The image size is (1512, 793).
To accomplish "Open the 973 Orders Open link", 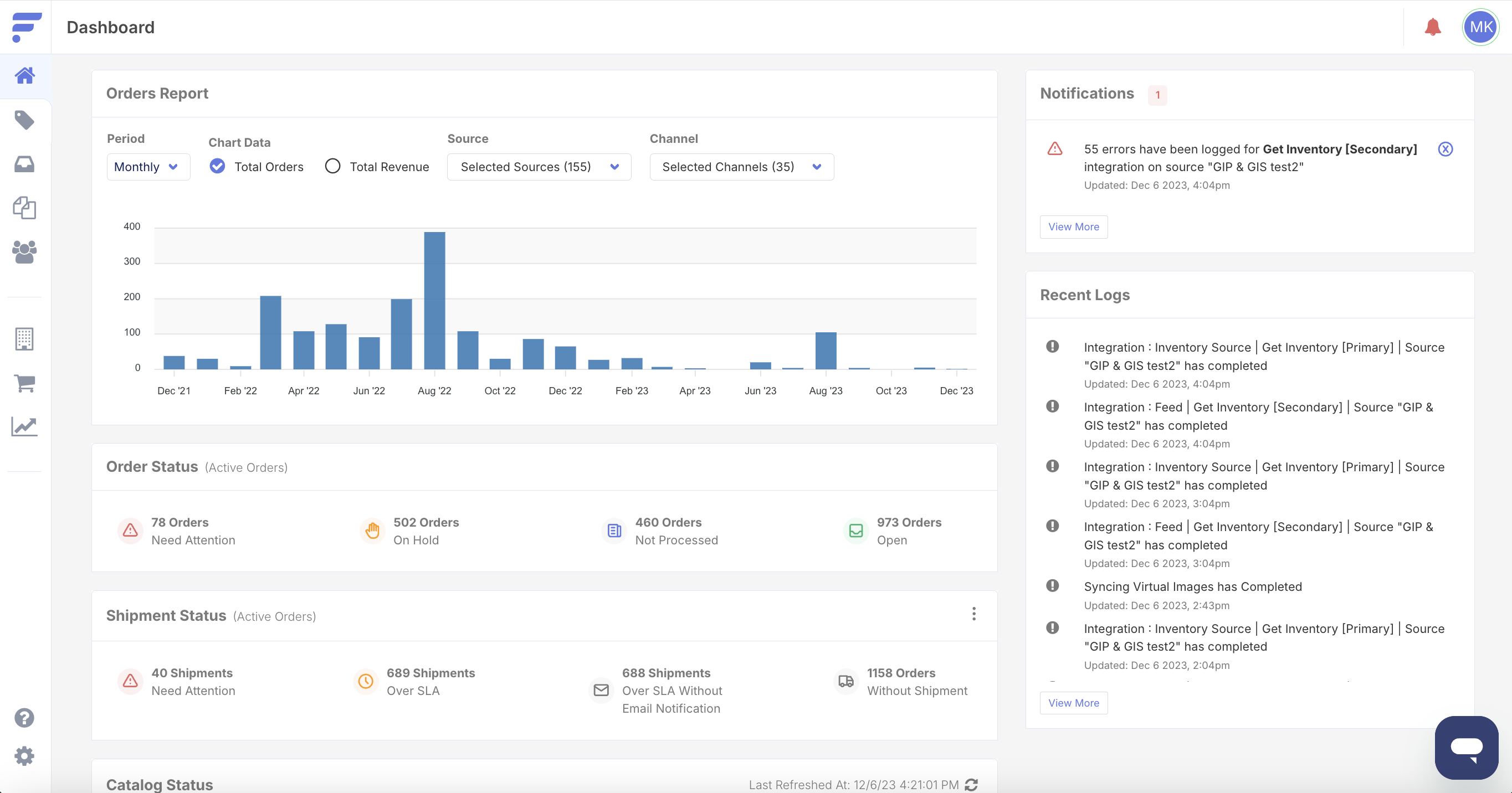I will point(909,532).
